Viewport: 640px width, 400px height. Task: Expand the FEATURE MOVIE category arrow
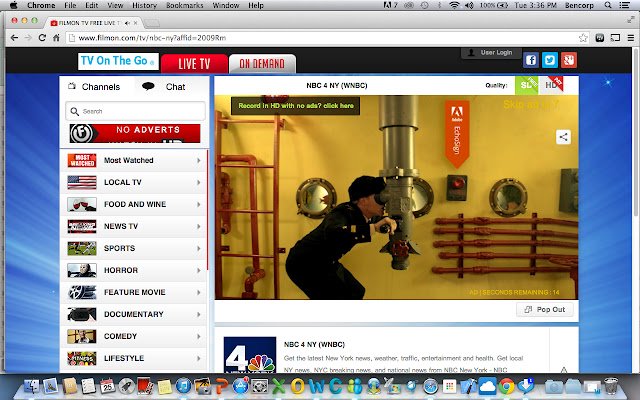click(x=199, y=292)
